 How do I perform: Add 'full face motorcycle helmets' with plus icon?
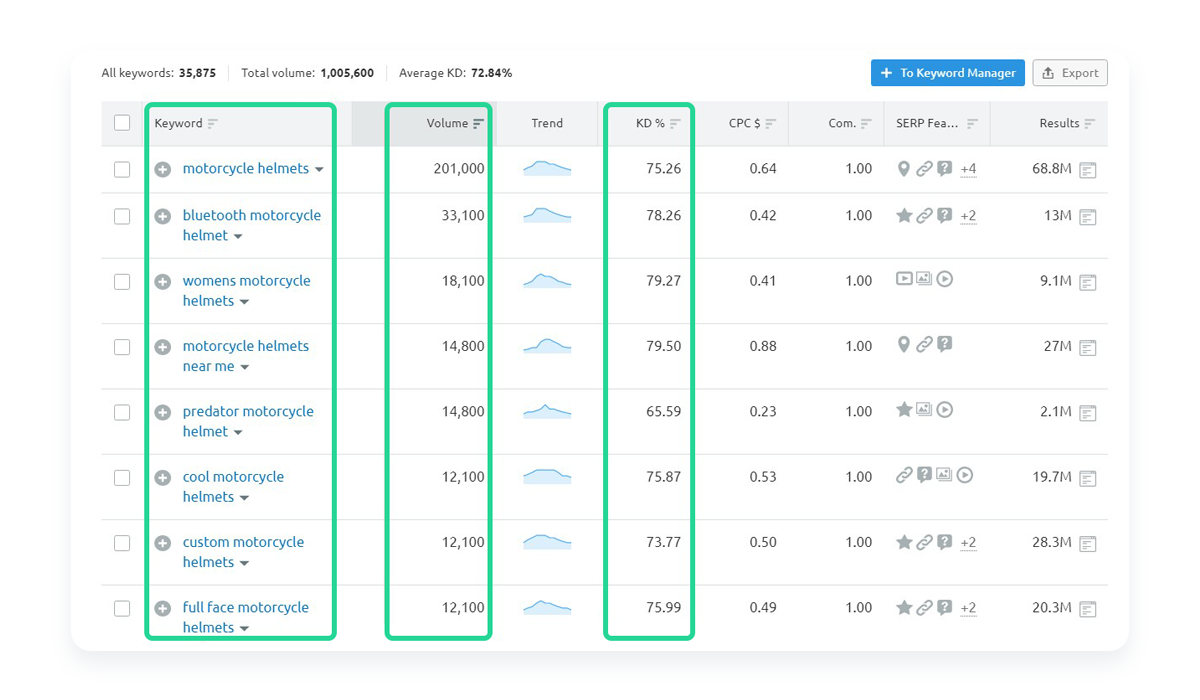point(162,608)
